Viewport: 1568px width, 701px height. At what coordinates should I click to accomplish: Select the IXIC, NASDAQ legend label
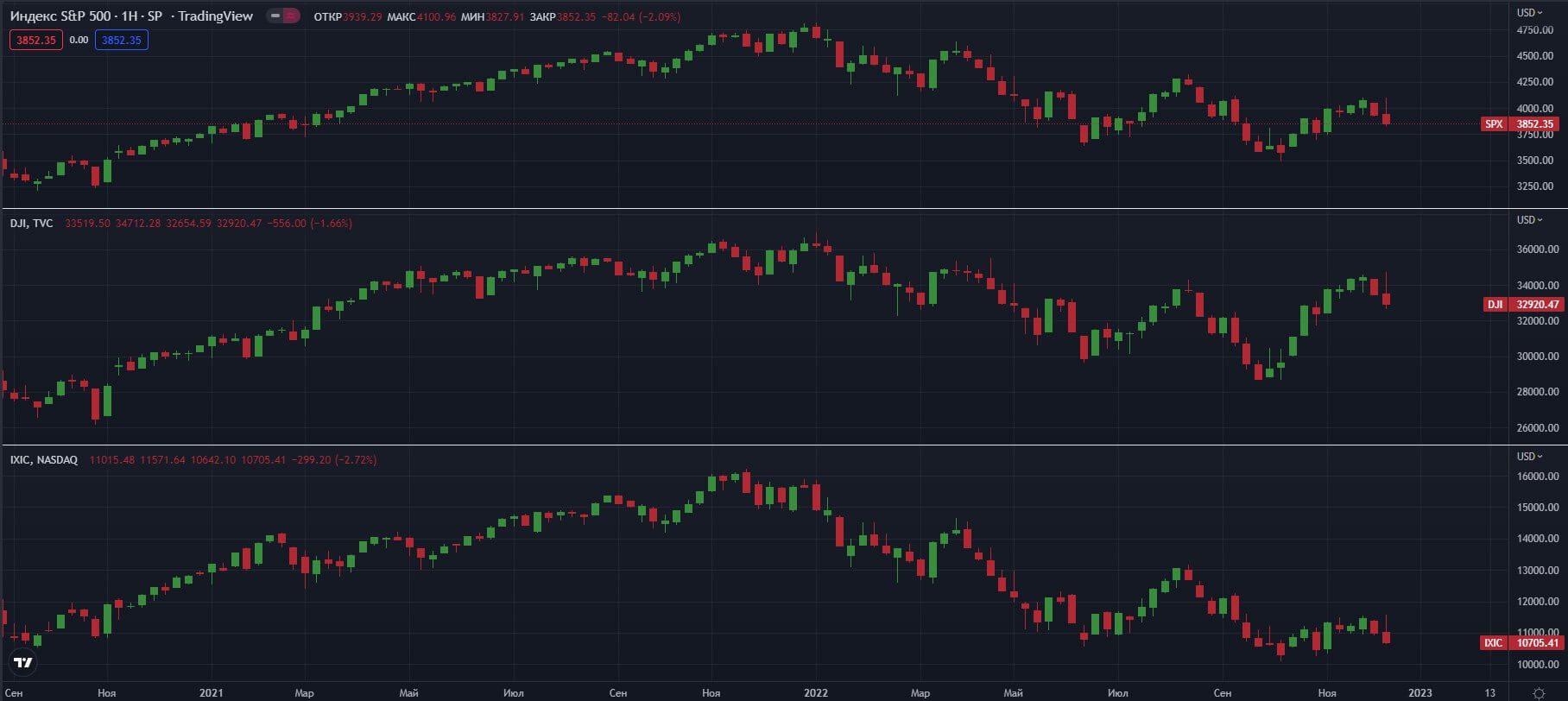(x=43, y=459)
